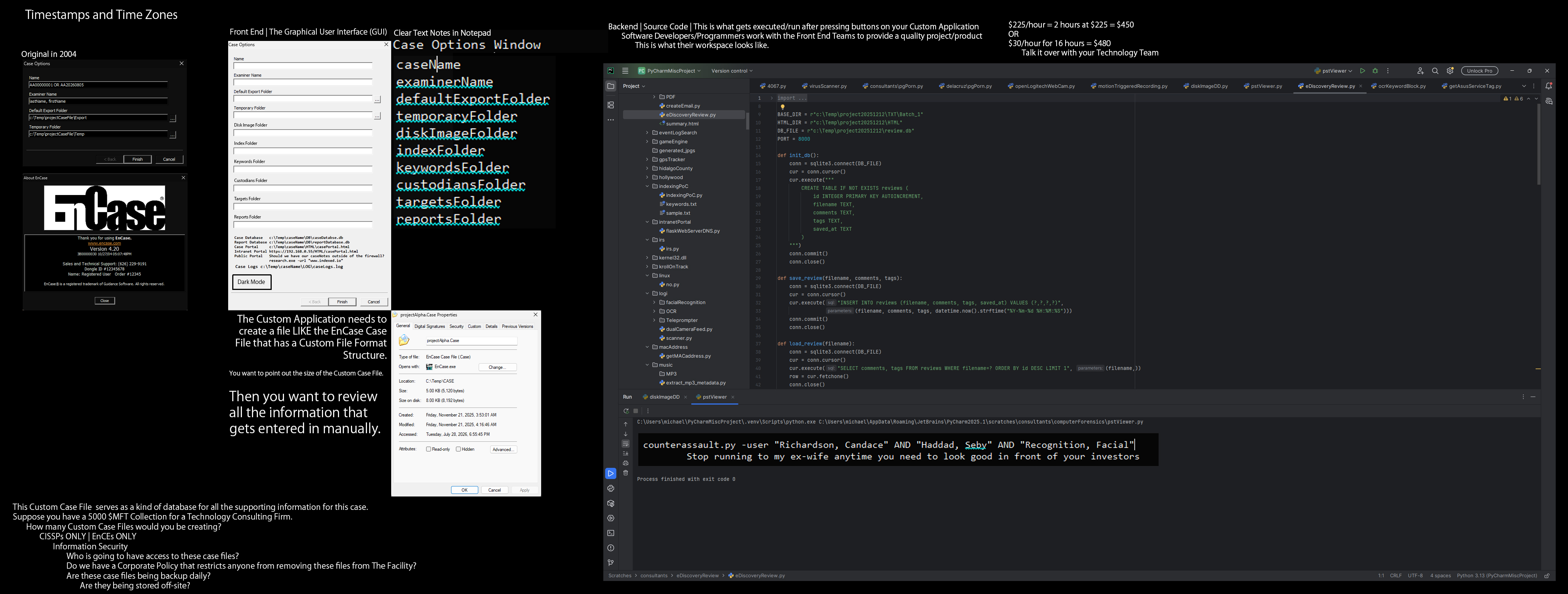Expand the eventLogSearch folder in project tree
The width and height of the screenshot is (1568, 594).
click(x=647, y=132)
